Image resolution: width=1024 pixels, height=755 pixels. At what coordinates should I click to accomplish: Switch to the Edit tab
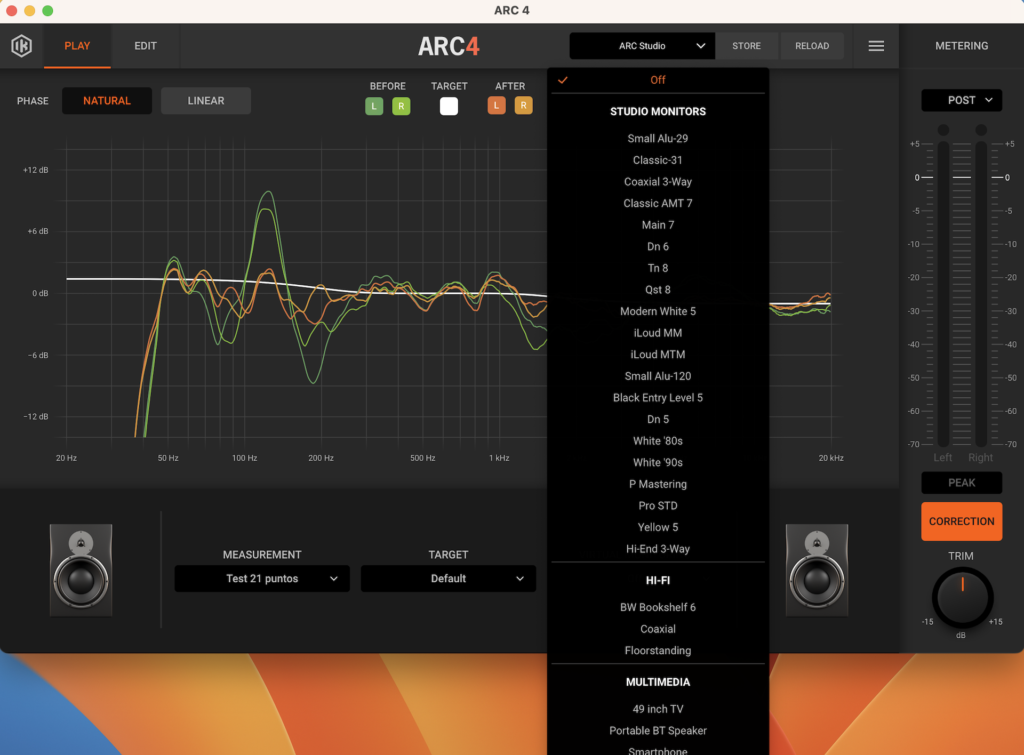[146, 46]
